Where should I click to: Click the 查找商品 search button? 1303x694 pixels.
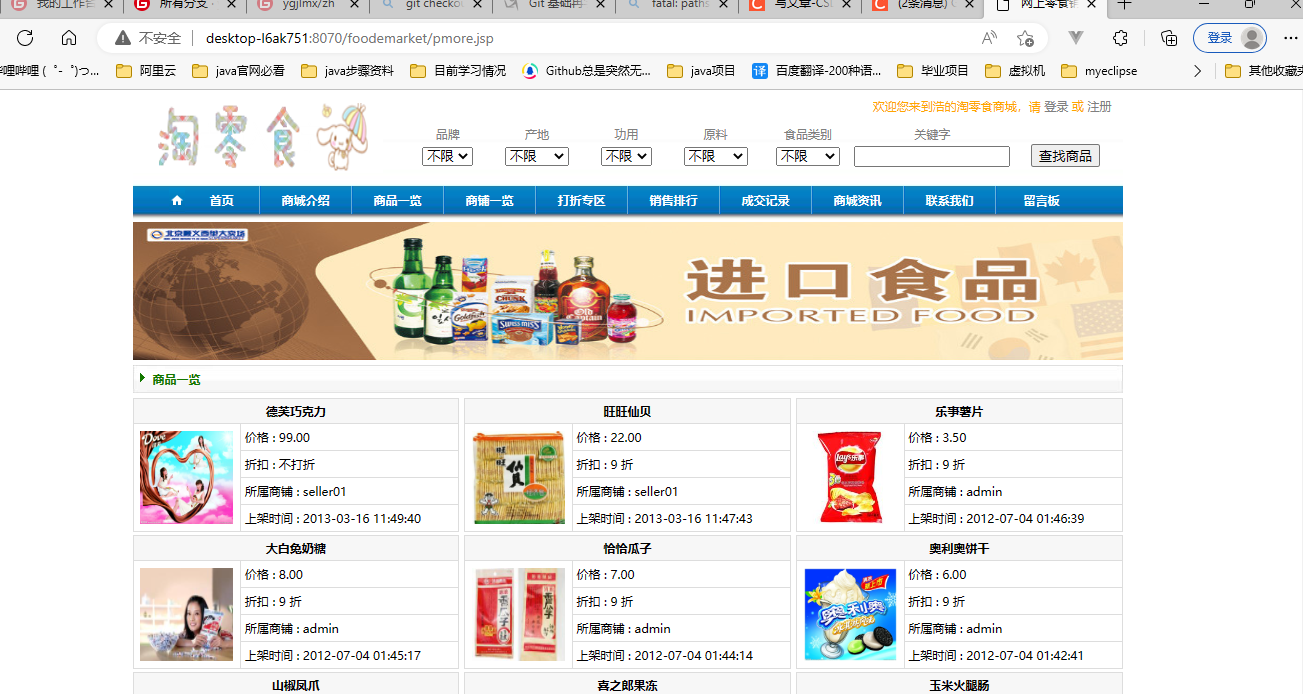coord(1067,155)
